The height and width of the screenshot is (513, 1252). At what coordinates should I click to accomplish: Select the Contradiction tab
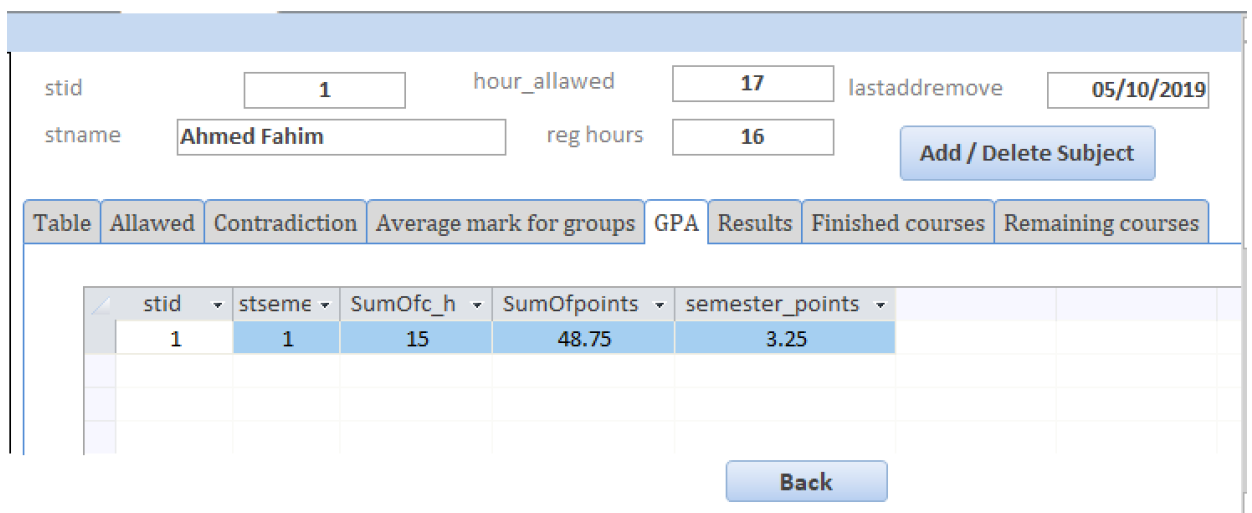(285, 222)
